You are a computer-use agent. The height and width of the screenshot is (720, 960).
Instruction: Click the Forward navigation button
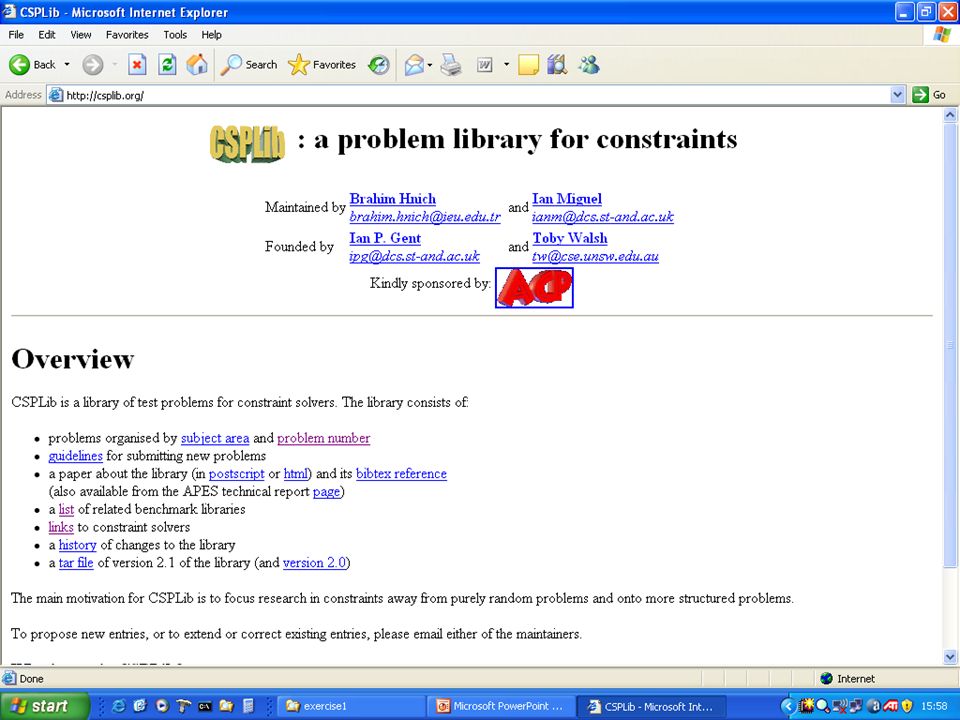pos(92,64)
